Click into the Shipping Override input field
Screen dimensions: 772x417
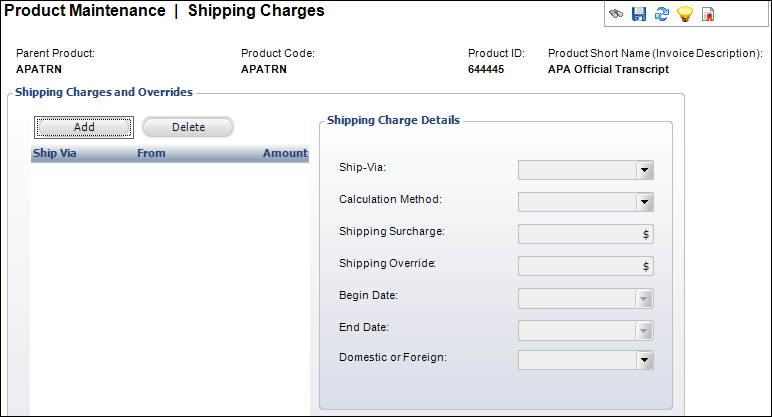tap(585, 266)
